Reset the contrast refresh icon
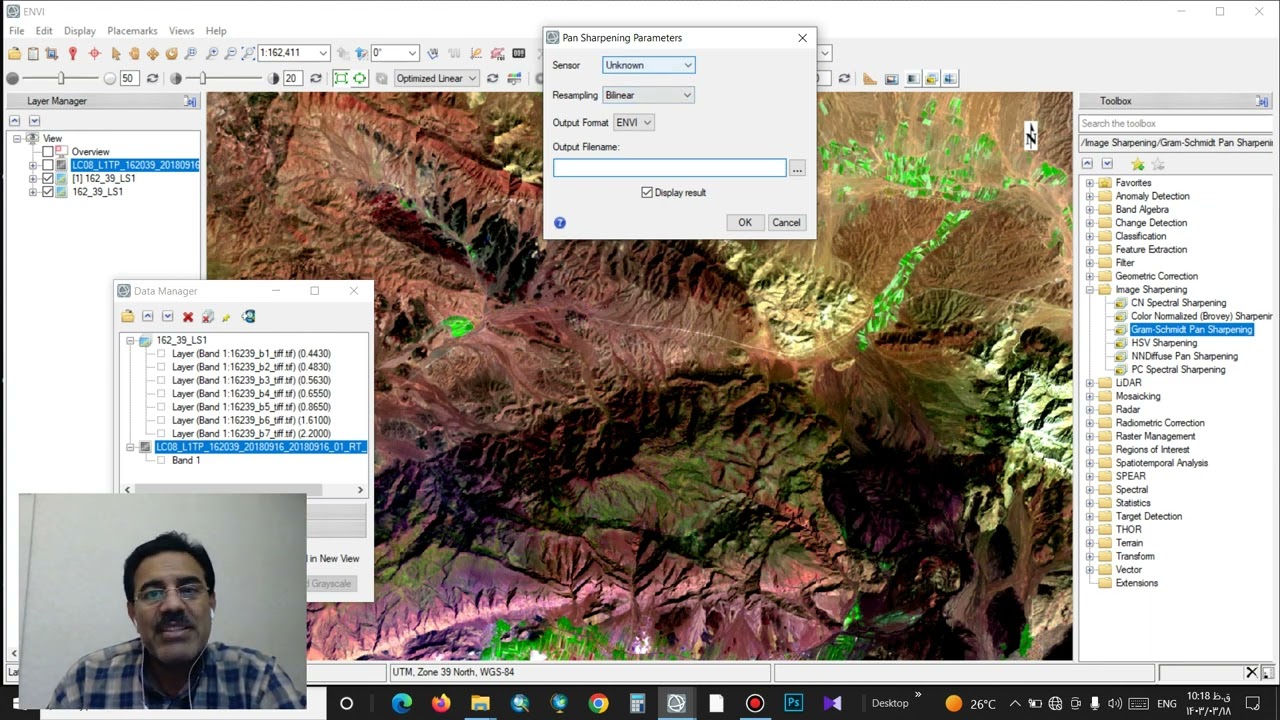The height and width of the screenshot is (720, 1280). [x=316, y=78]
